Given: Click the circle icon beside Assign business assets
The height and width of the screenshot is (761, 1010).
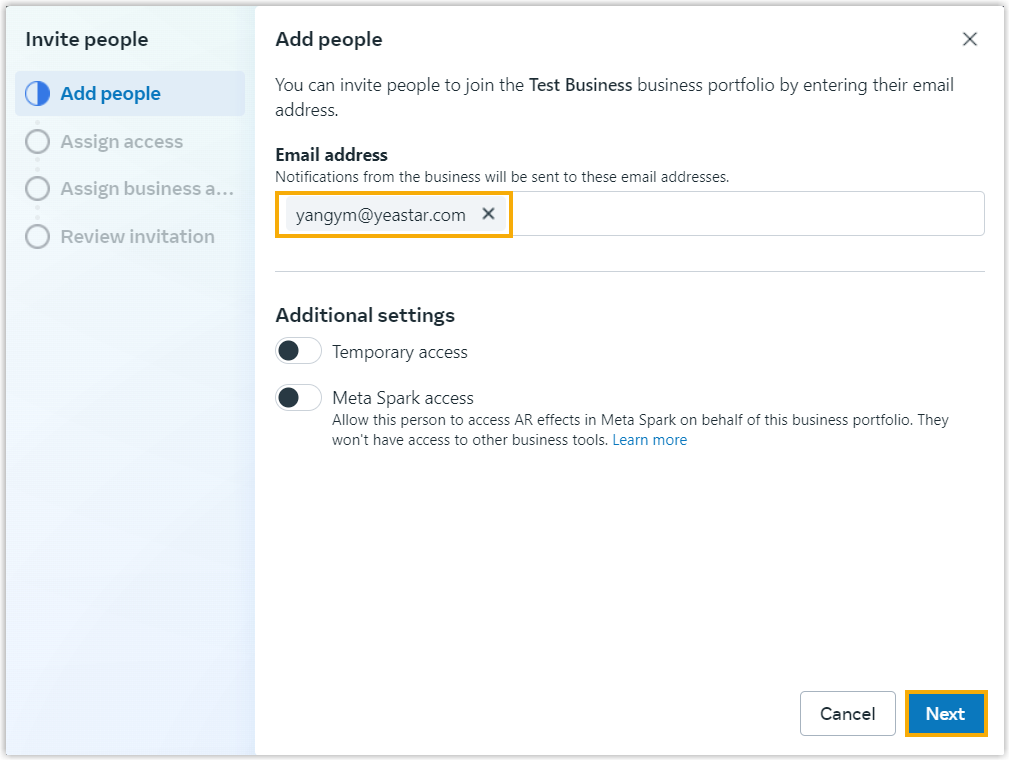Looking at the screenshot, I should coord(37,189).
